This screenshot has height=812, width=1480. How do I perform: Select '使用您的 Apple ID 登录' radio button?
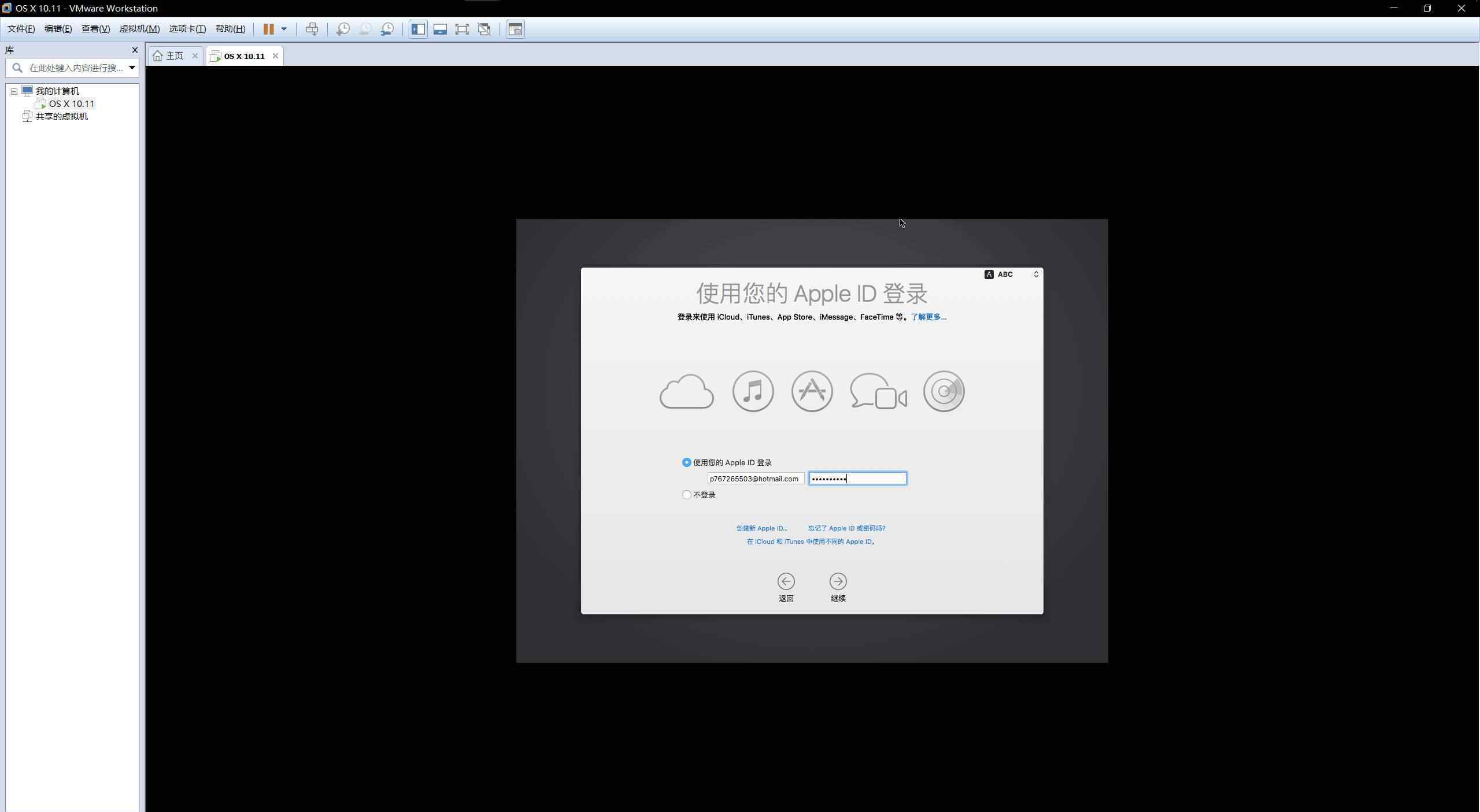(x=686, y=462)
